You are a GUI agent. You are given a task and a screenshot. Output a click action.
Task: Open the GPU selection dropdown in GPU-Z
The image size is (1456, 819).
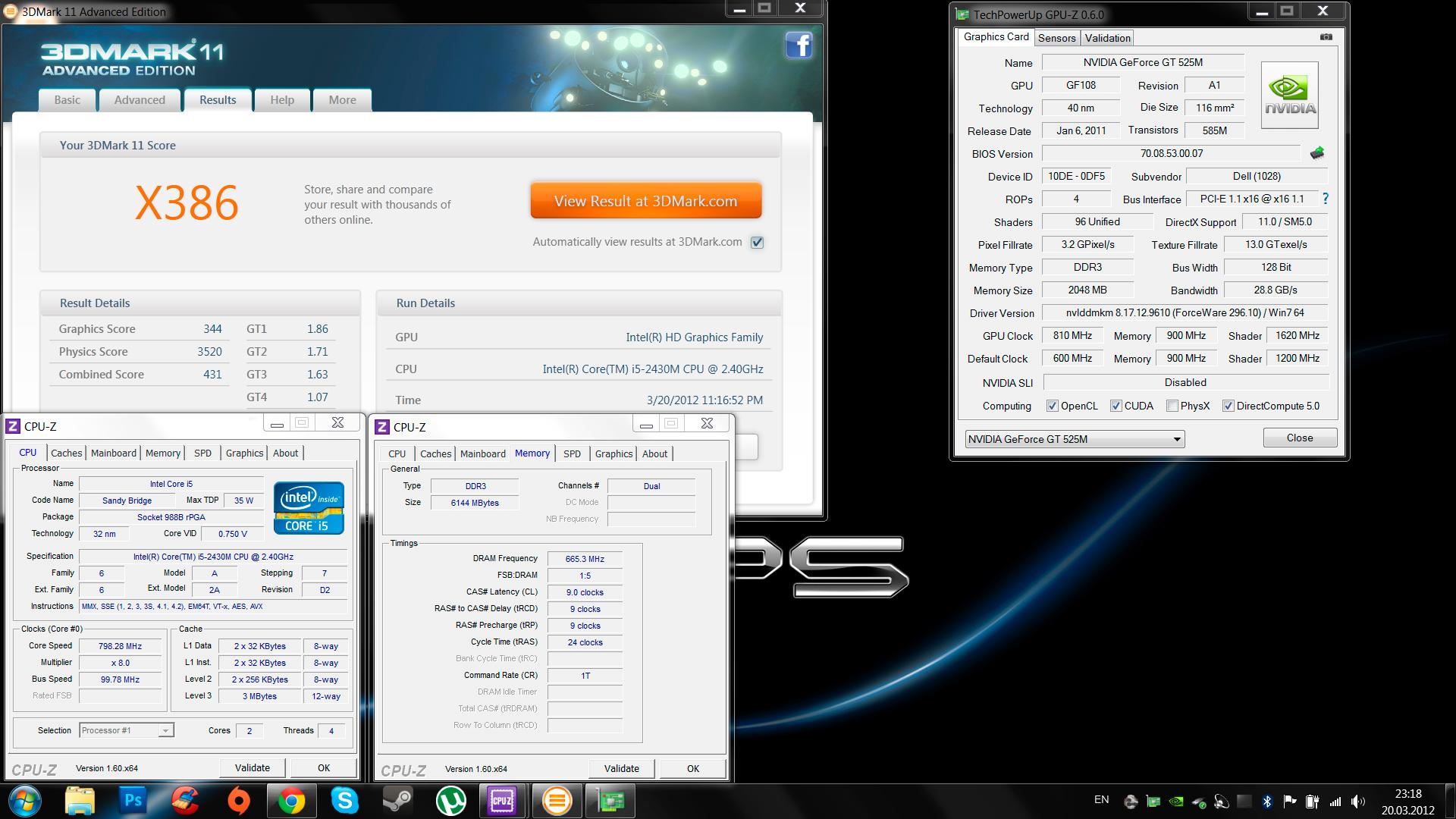[1075, 439]
